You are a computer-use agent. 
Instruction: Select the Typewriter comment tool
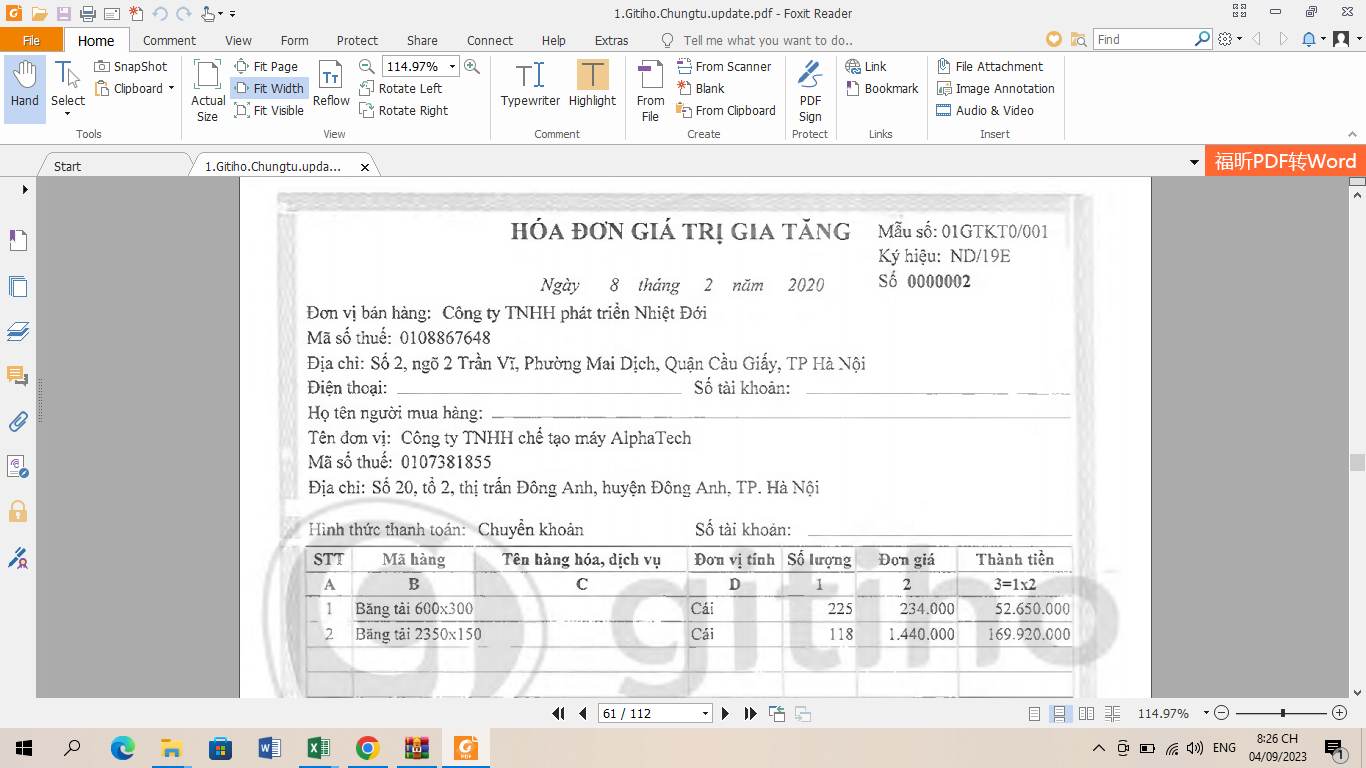(530, 84)
